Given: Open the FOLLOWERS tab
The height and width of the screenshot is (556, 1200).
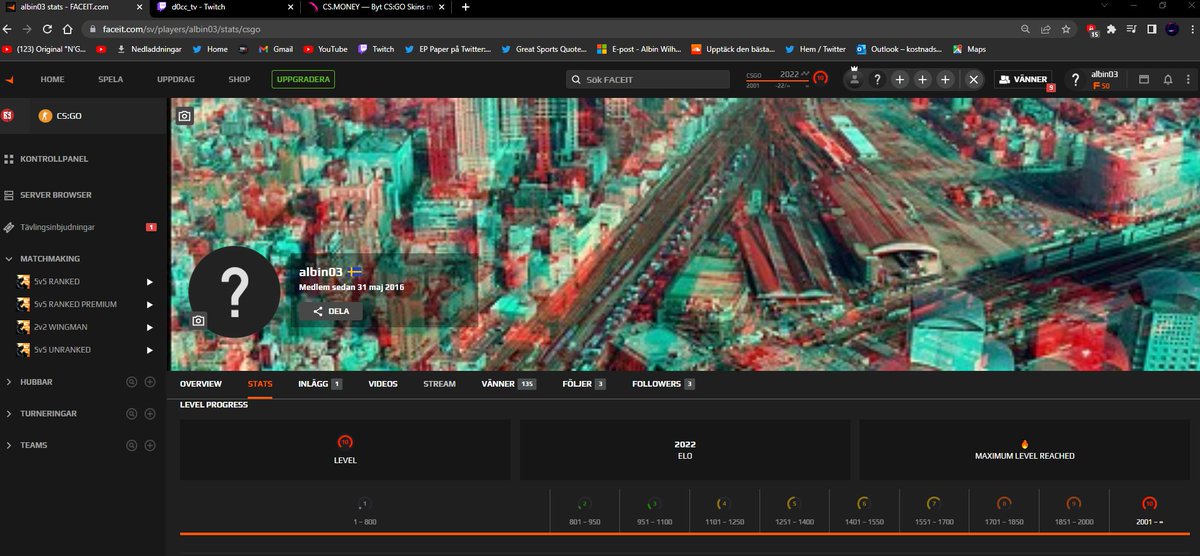Looking at the screenshot, I should (663, 384).
